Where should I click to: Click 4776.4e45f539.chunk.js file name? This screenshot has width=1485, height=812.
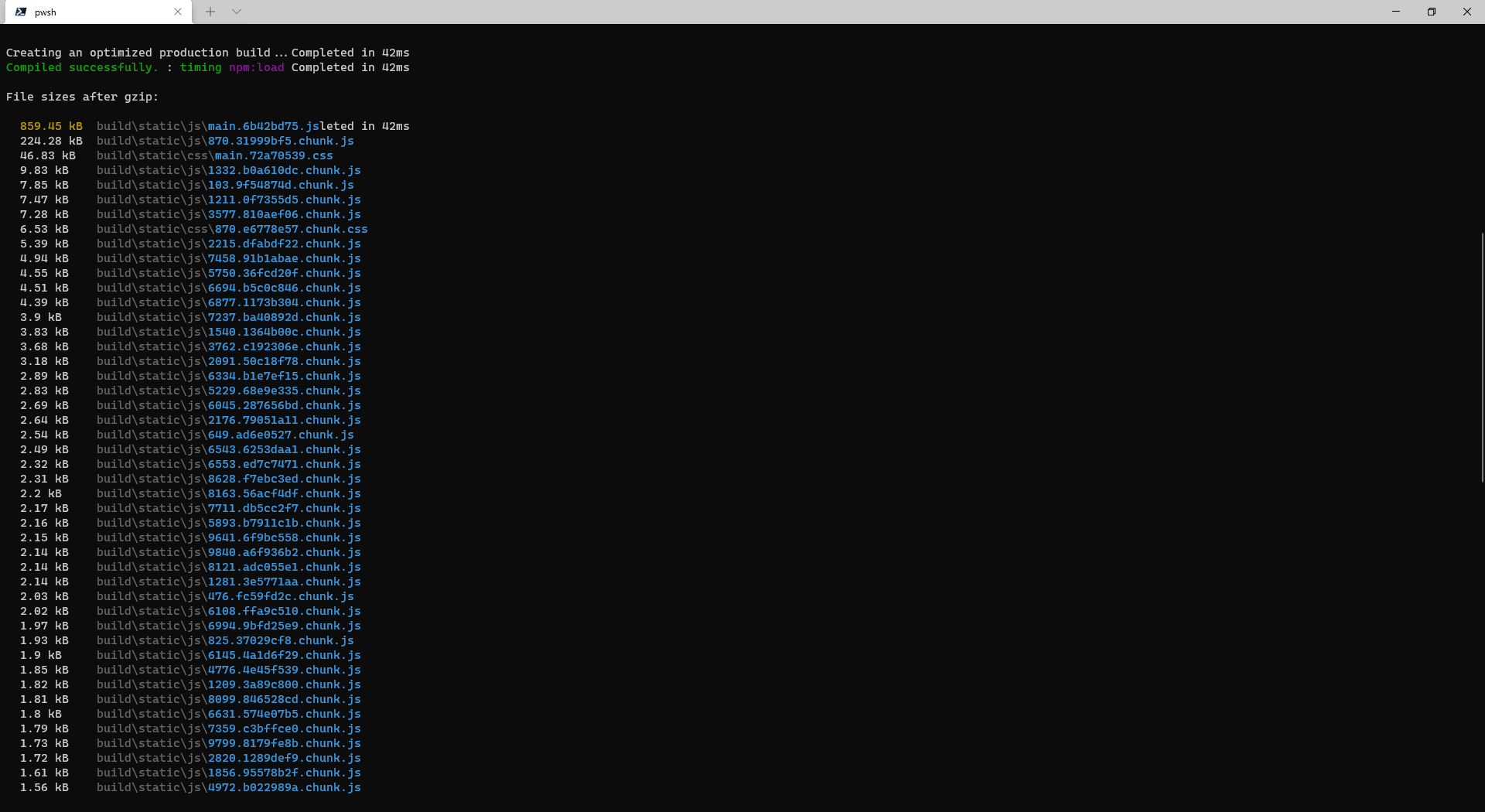pos(285,670)
